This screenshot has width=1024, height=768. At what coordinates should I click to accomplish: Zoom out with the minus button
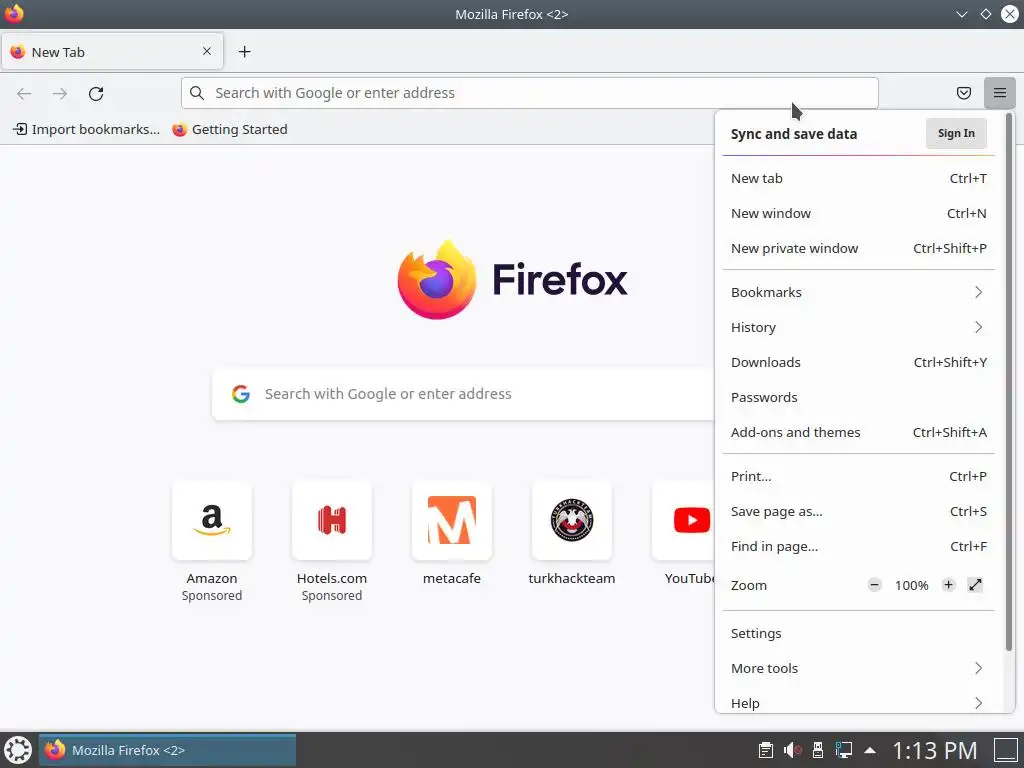click(874, 585)
